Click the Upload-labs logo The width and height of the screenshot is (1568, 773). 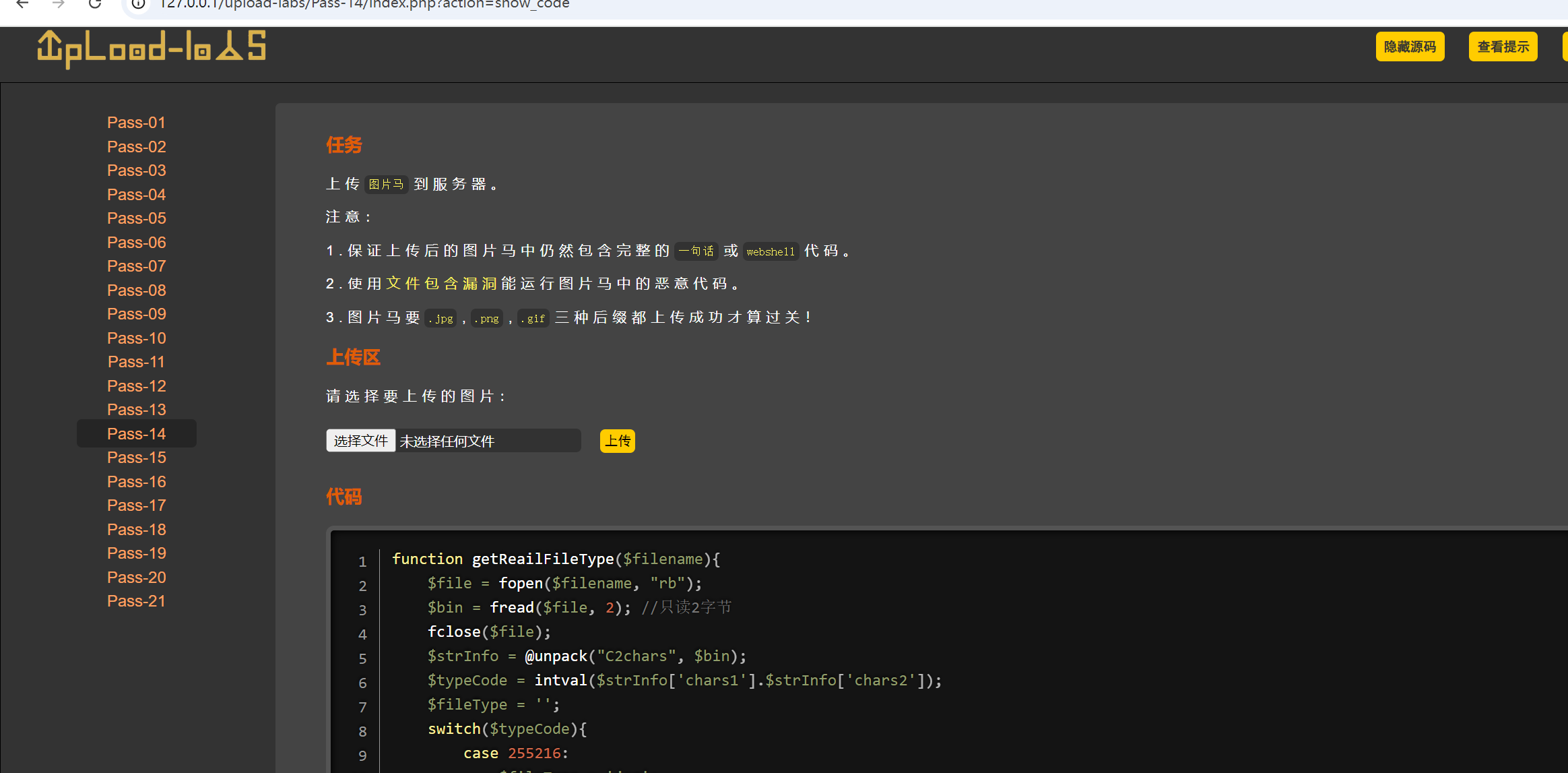pos(152,48)
